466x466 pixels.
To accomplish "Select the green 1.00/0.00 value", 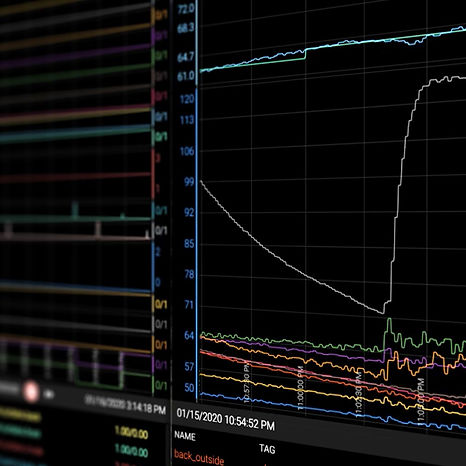I will tap(131, 451).
